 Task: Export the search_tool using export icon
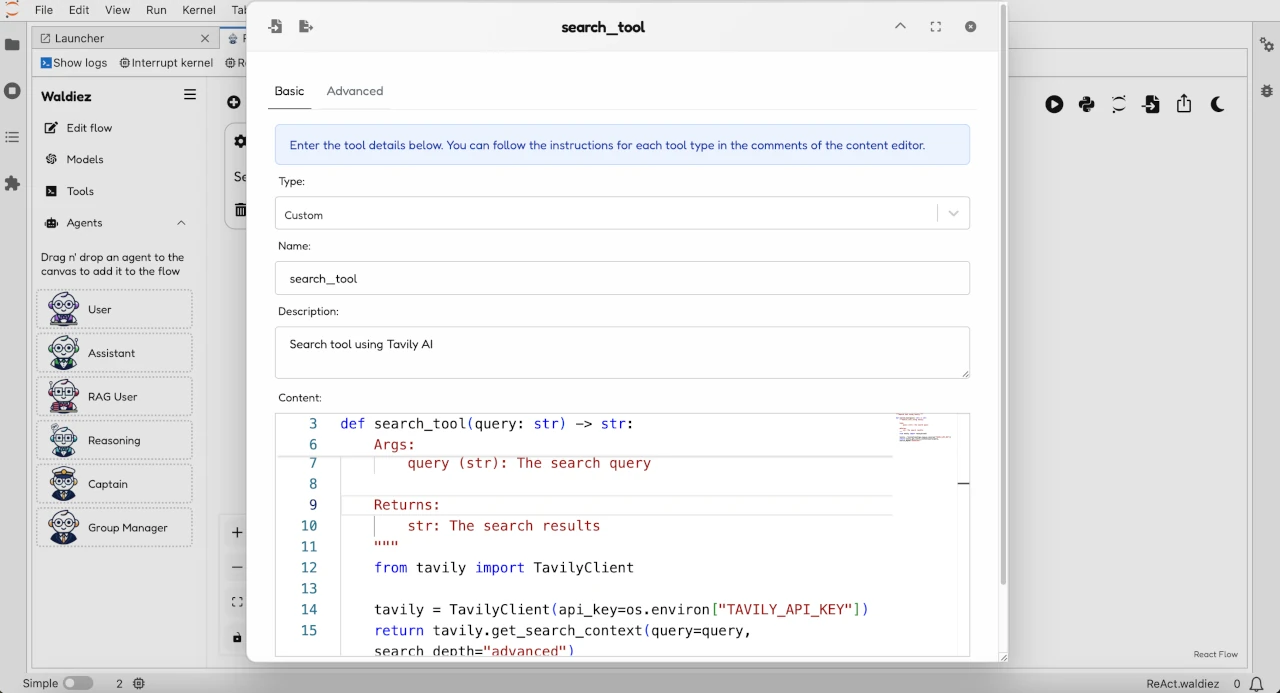(x=306, y=27)
